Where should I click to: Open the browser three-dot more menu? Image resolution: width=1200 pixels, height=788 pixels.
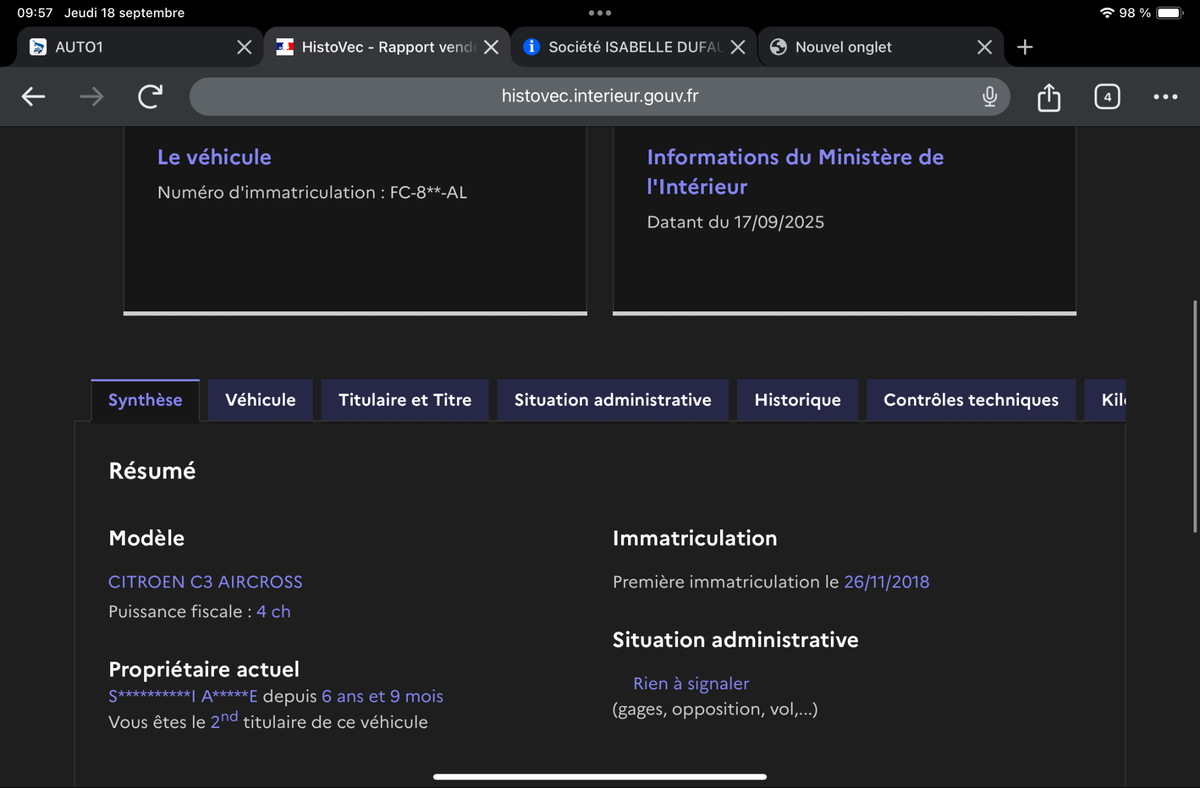coord(1165,97)
